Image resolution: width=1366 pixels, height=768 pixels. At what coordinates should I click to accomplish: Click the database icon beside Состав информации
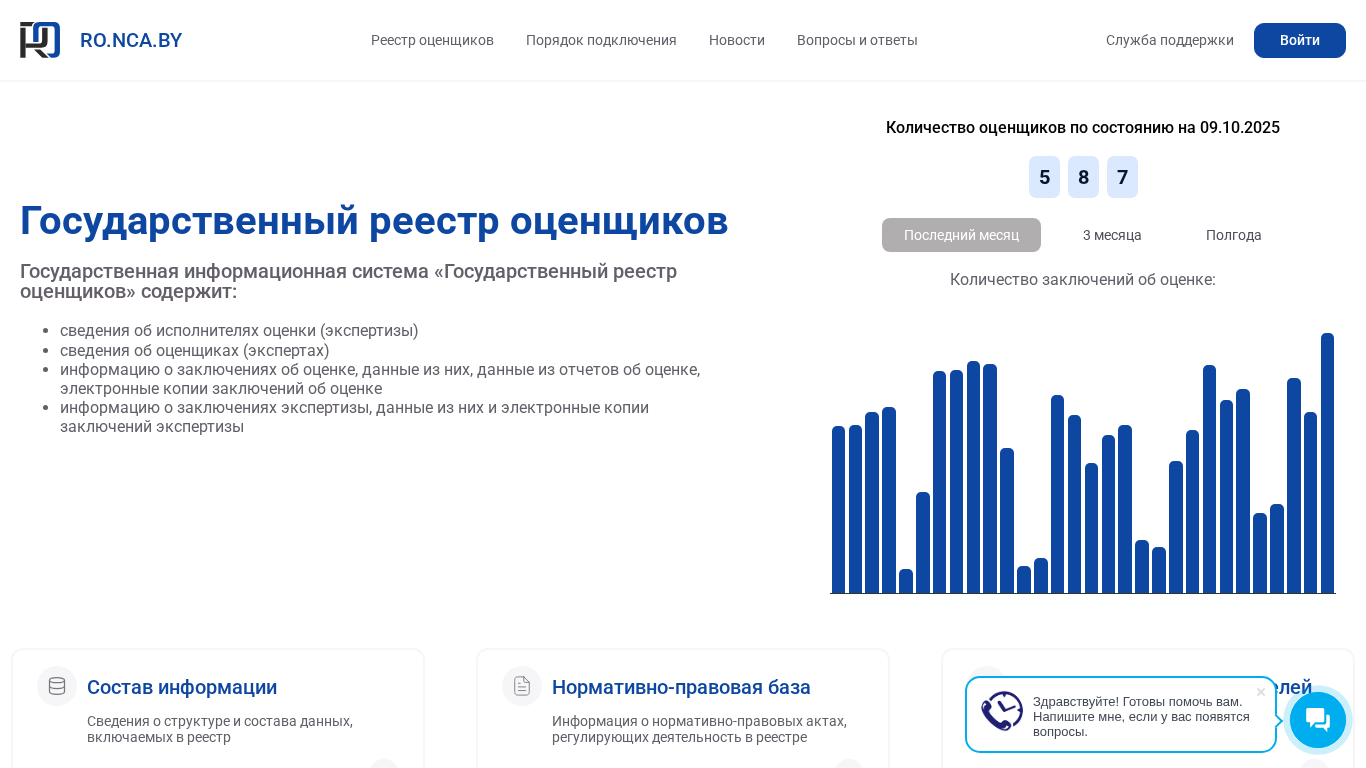point(57,686)
